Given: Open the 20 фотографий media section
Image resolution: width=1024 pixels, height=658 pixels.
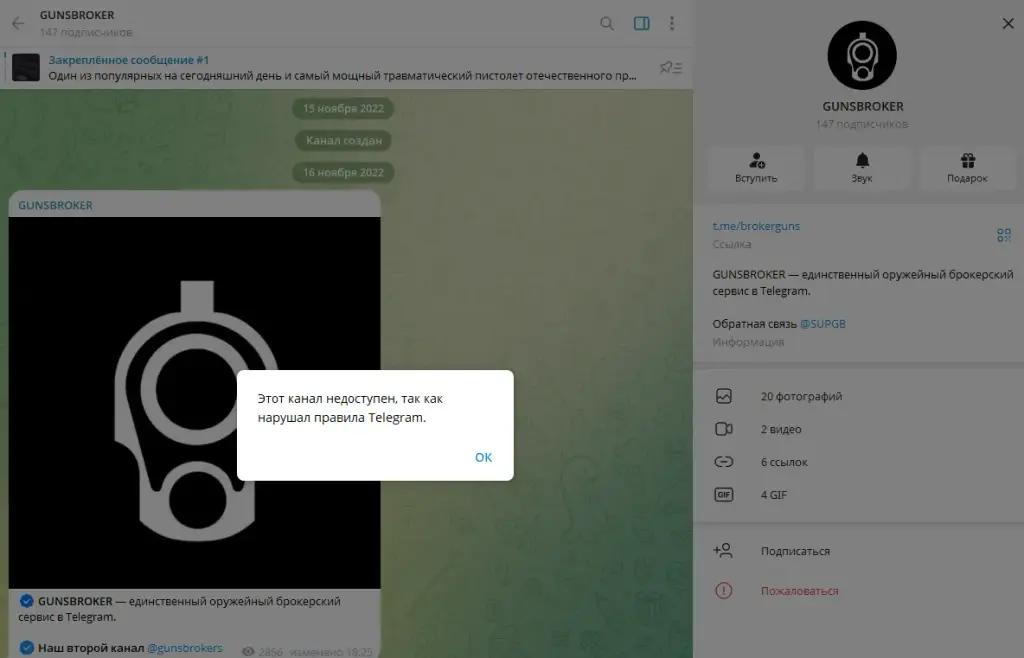Looking at the screenshot, I should point(858,396).
